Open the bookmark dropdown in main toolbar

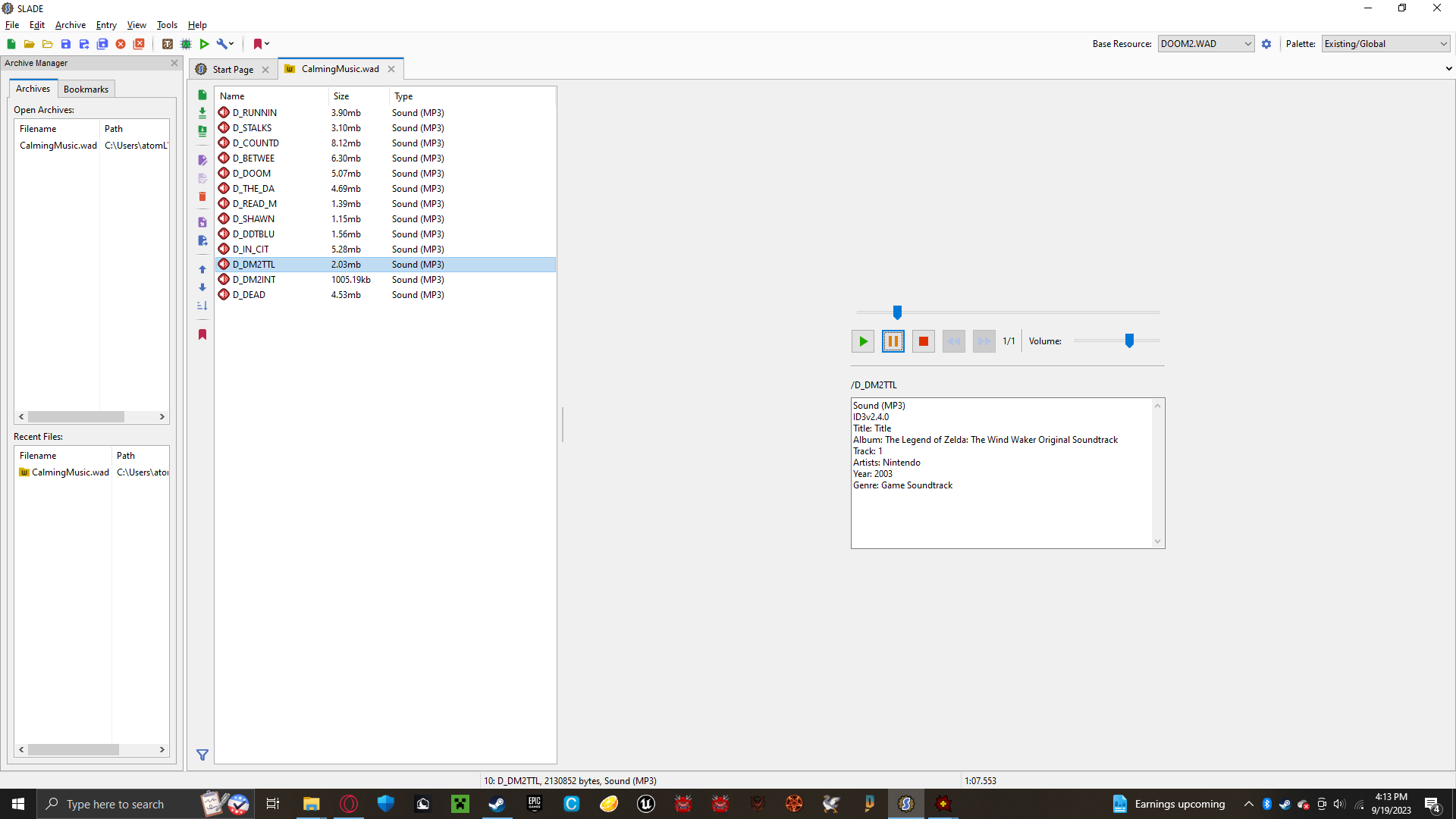[x=262, y=44]
